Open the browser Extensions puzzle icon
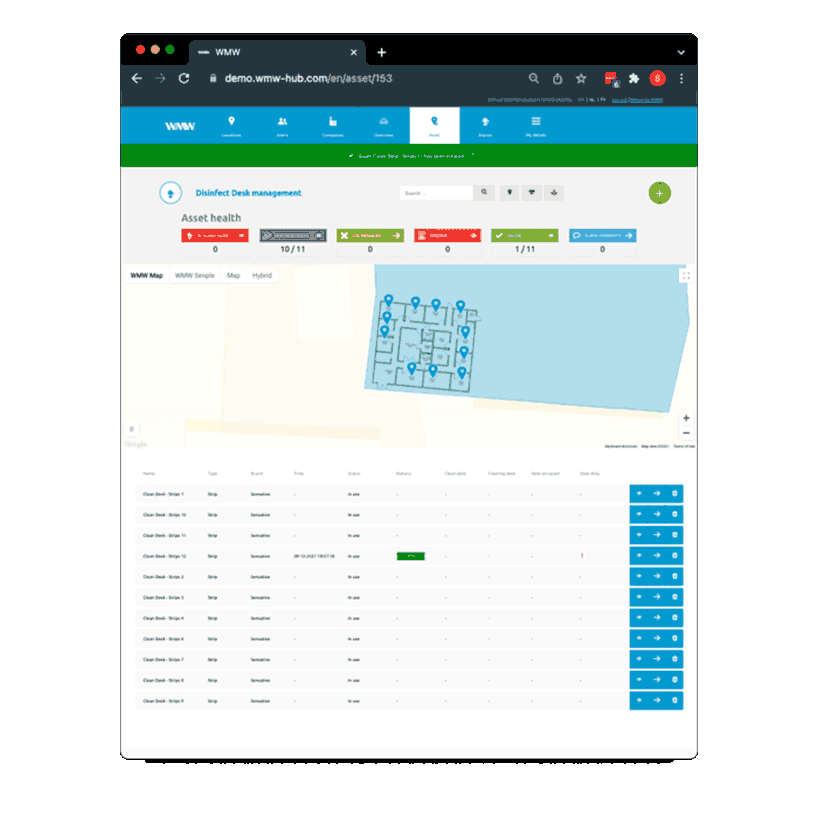818x818 pixels. 634,78
